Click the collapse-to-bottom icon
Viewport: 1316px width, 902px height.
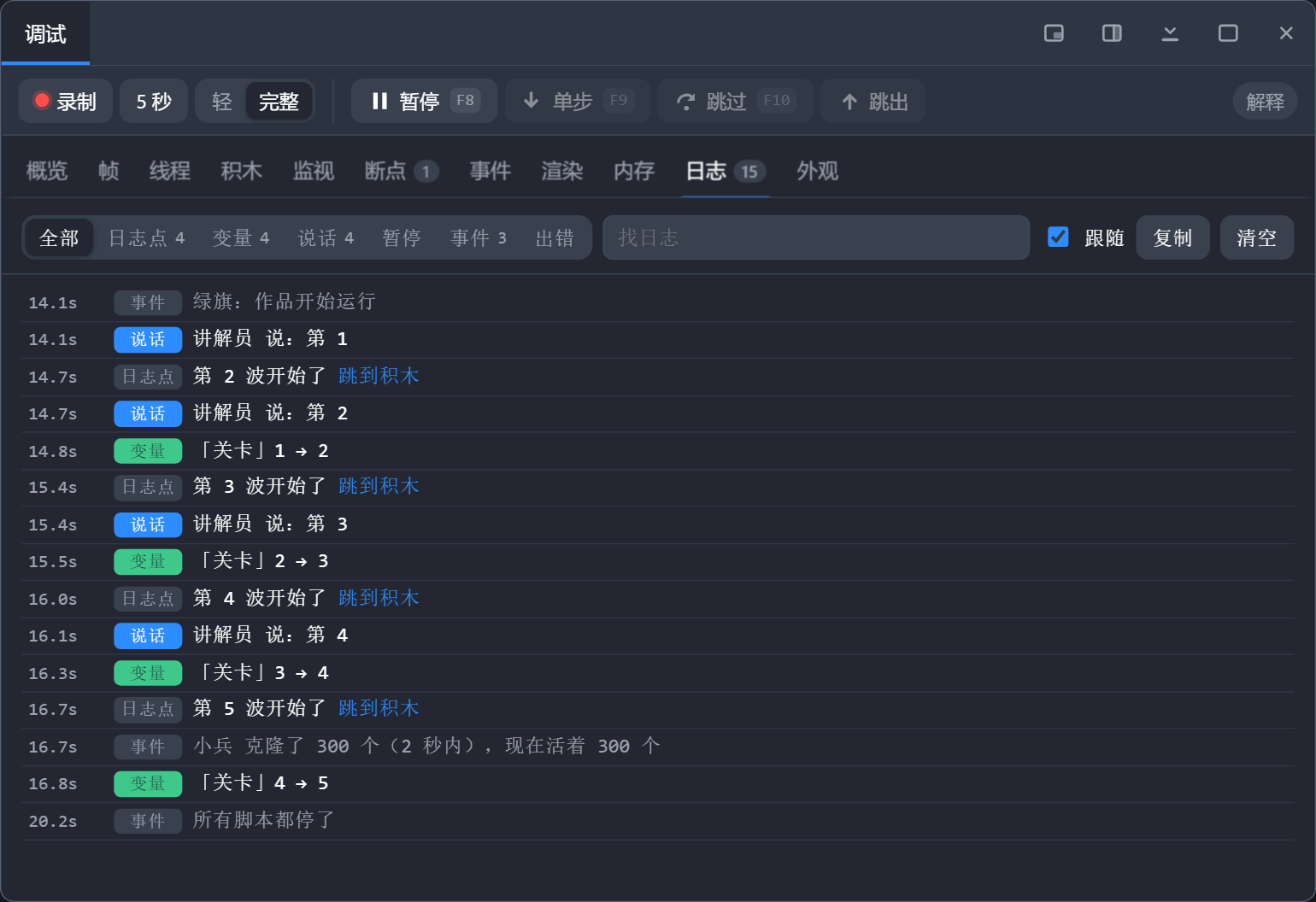click(1170, 33)
